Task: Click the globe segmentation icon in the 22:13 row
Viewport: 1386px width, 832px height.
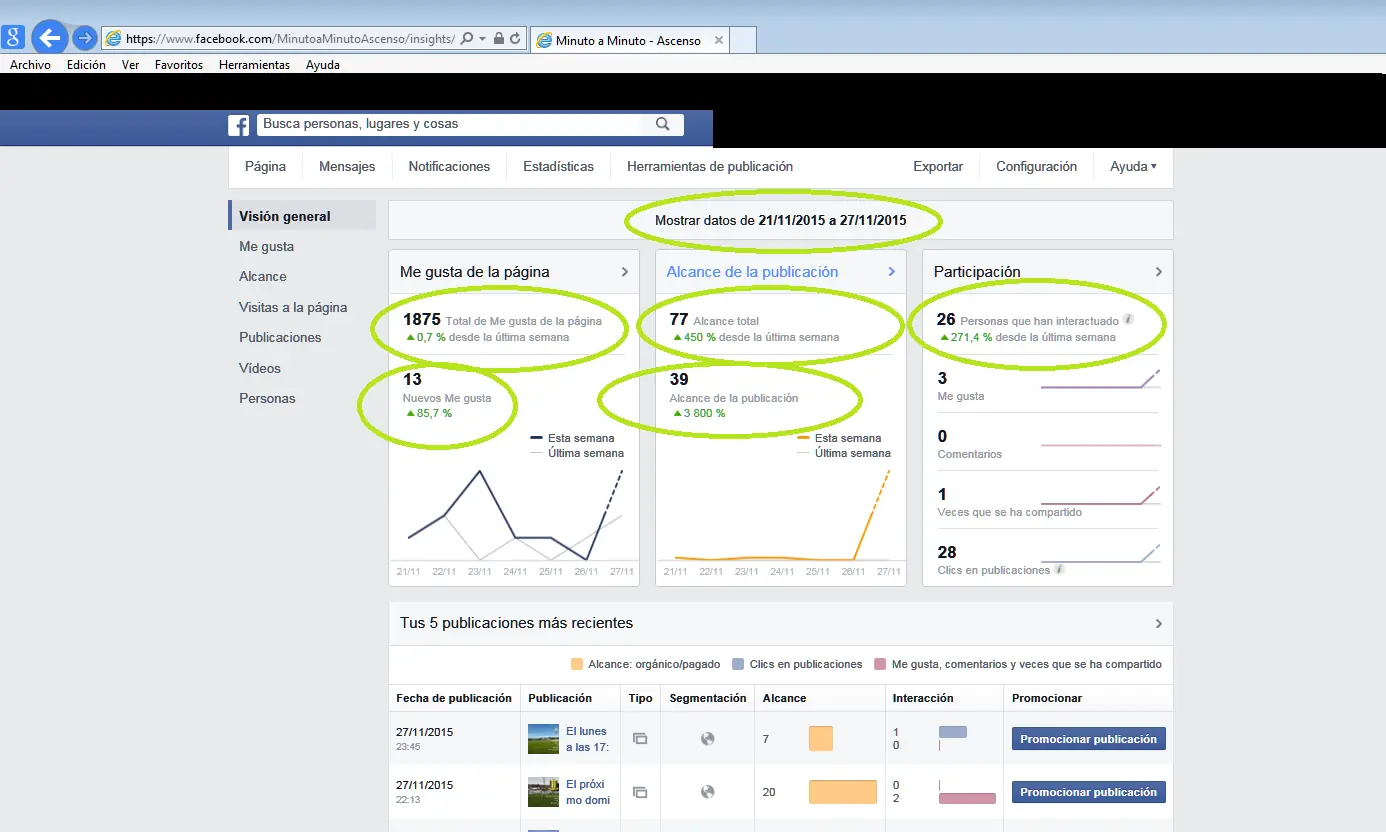Action: pyautogui.click(x=708, y=792)
